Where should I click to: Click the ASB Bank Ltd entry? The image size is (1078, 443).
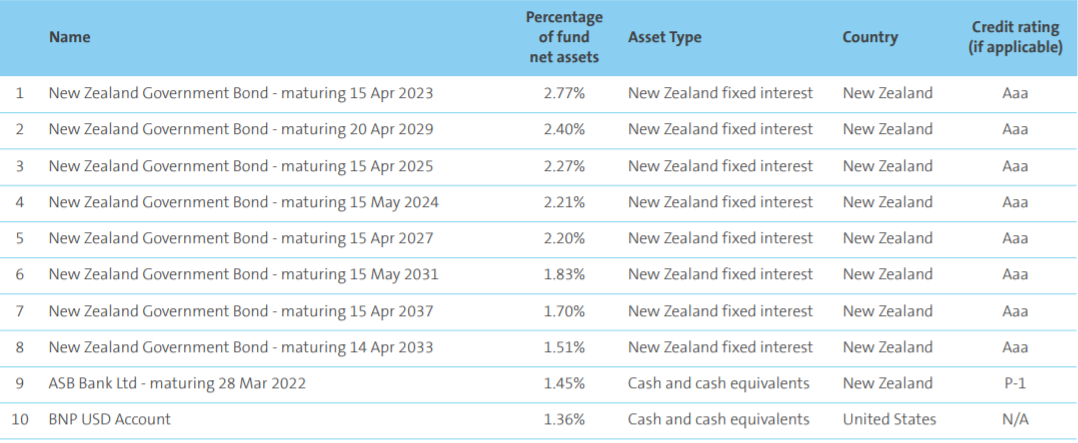177,383
